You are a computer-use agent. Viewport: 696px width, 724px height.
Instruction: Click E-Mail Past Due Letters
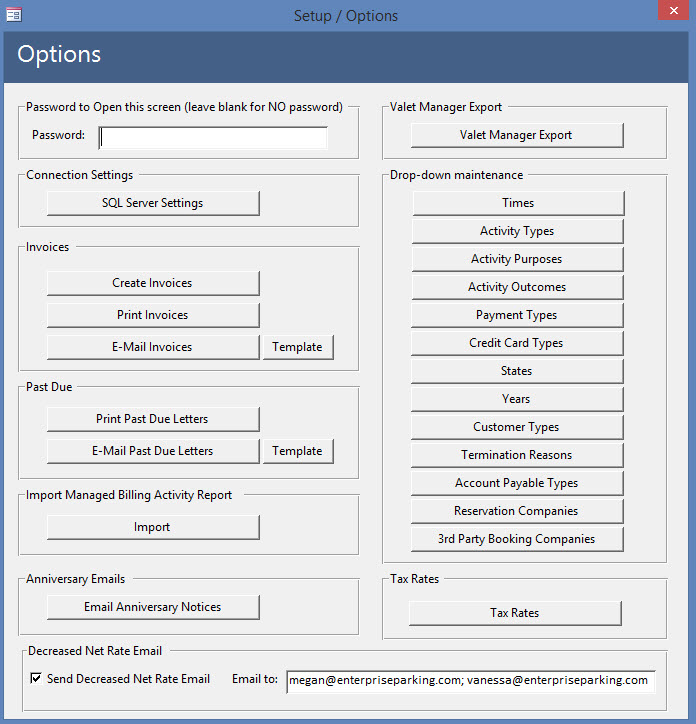click(x=153, y=451)
